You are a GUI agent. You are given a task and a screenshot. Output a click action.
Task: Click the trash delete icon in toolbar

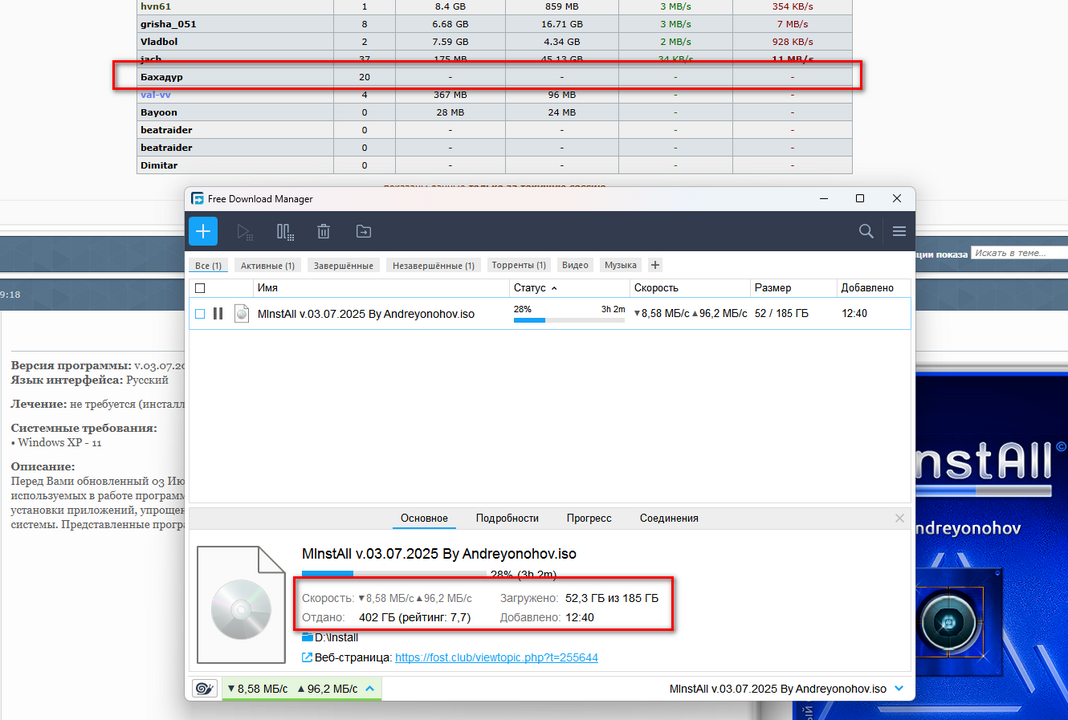(x=324, y=232)
